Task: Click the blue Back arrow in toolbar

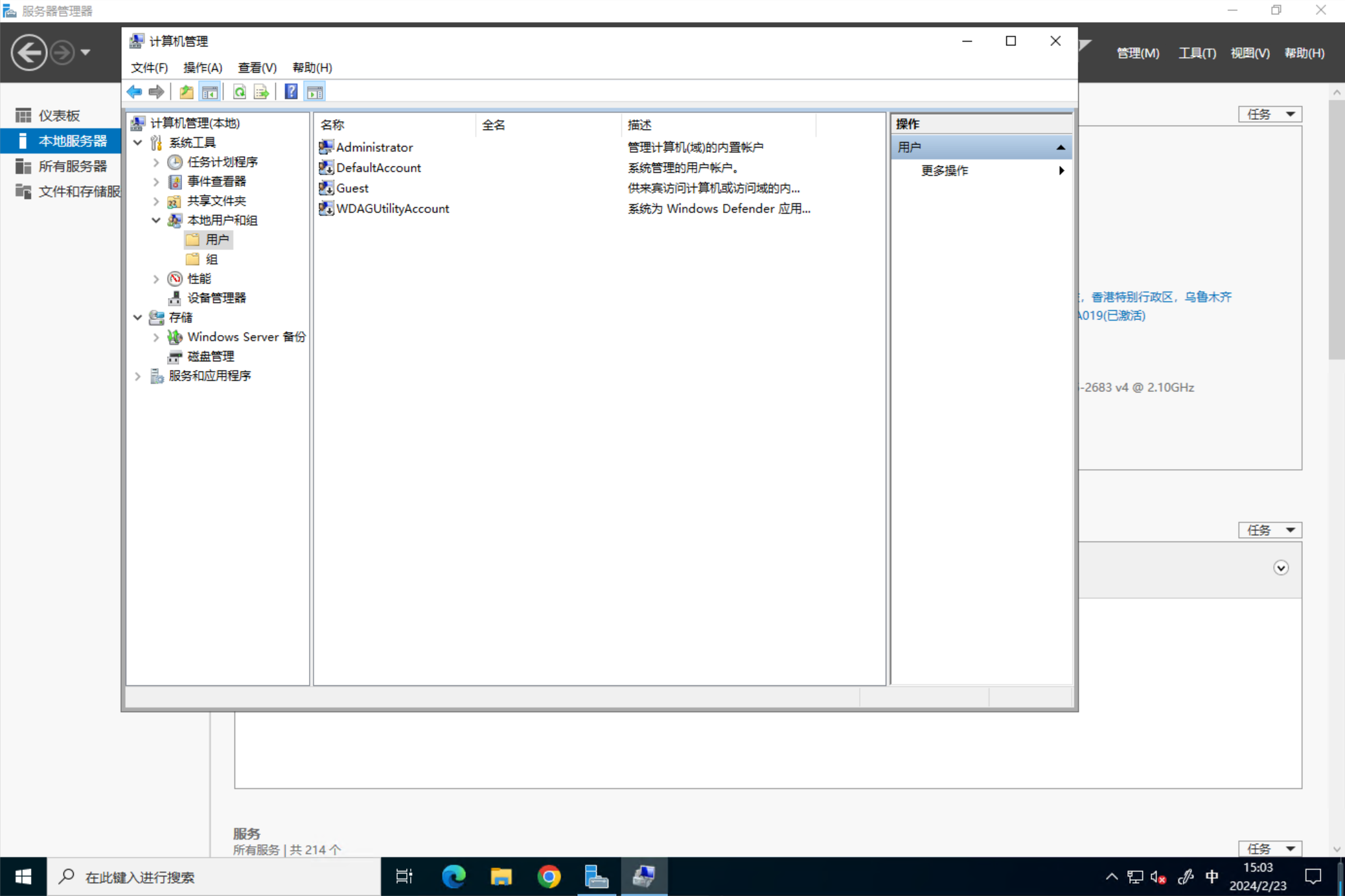Action: pyautogui.click(x=135, y=92)
